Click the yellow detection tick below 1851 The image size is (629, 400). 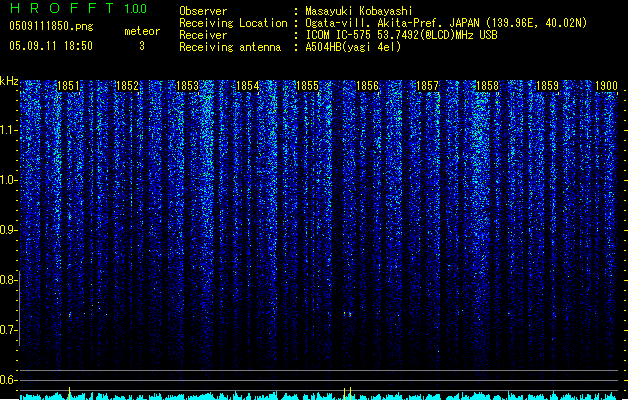tap(70, 393)
